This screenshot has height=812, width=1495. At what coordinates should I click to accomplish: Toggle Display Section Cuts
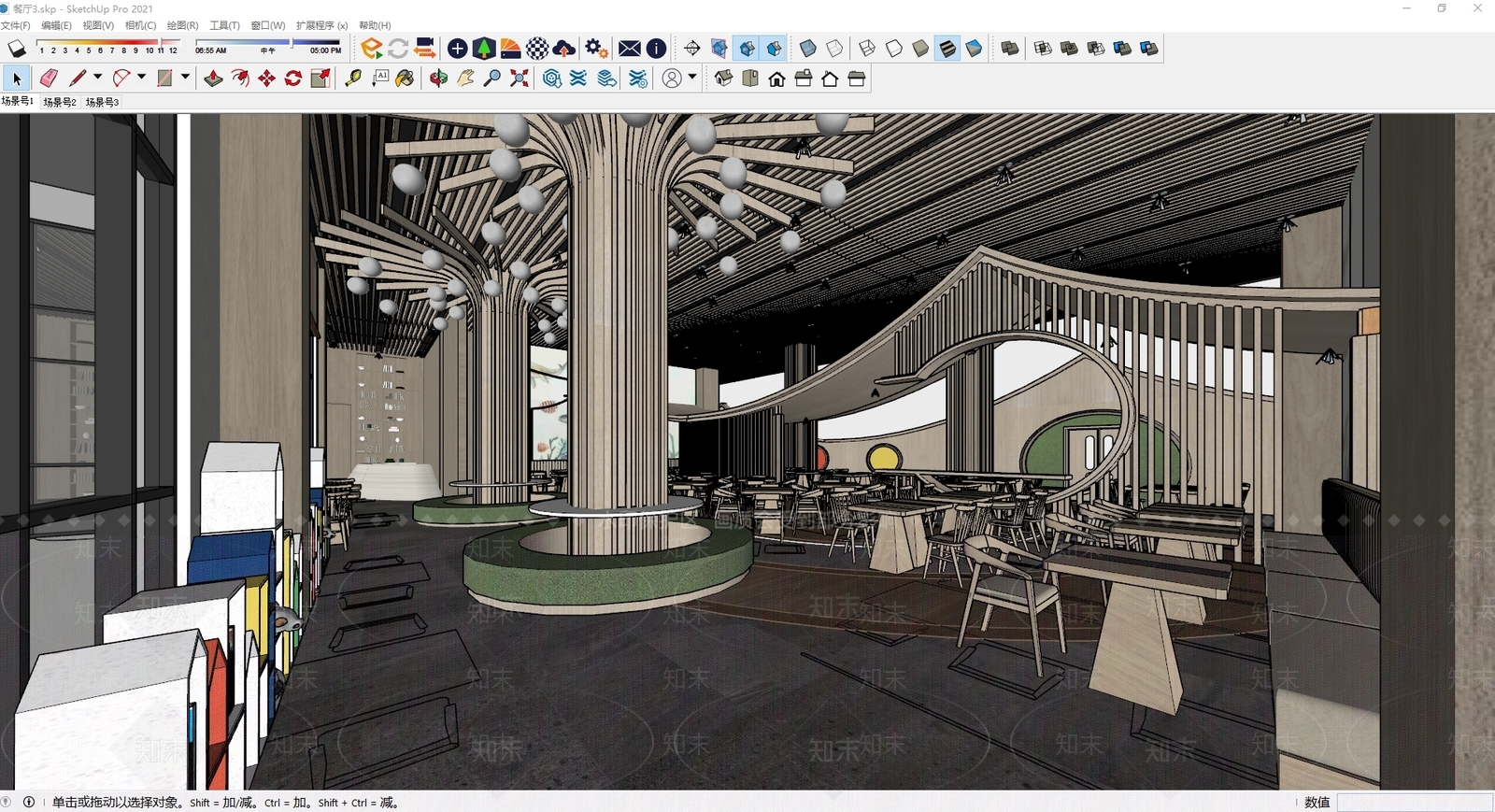point(774,48)
